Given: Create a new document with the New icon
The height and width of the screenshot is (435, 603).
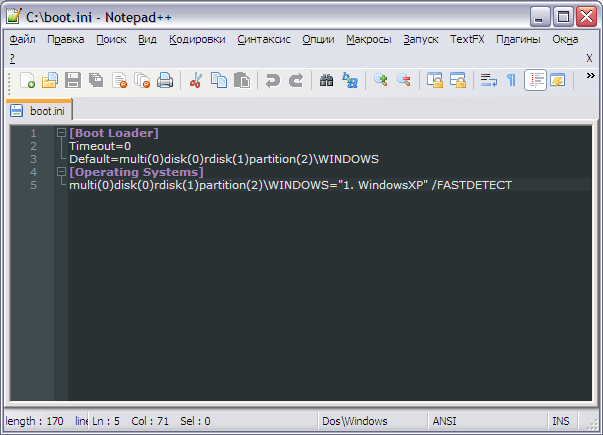Looking at the screenshot, I should pyautogui.click(x=27, y=81).
